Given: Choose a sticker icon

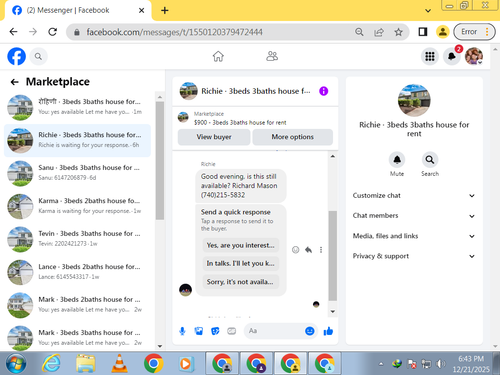Looking at the screenshot, I should click(215, 331).
